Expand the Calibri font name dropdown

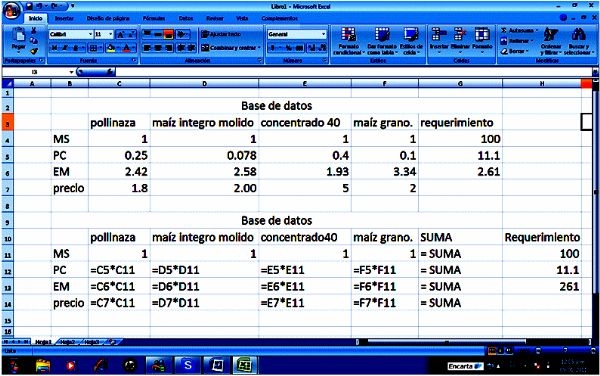(90, 34)
